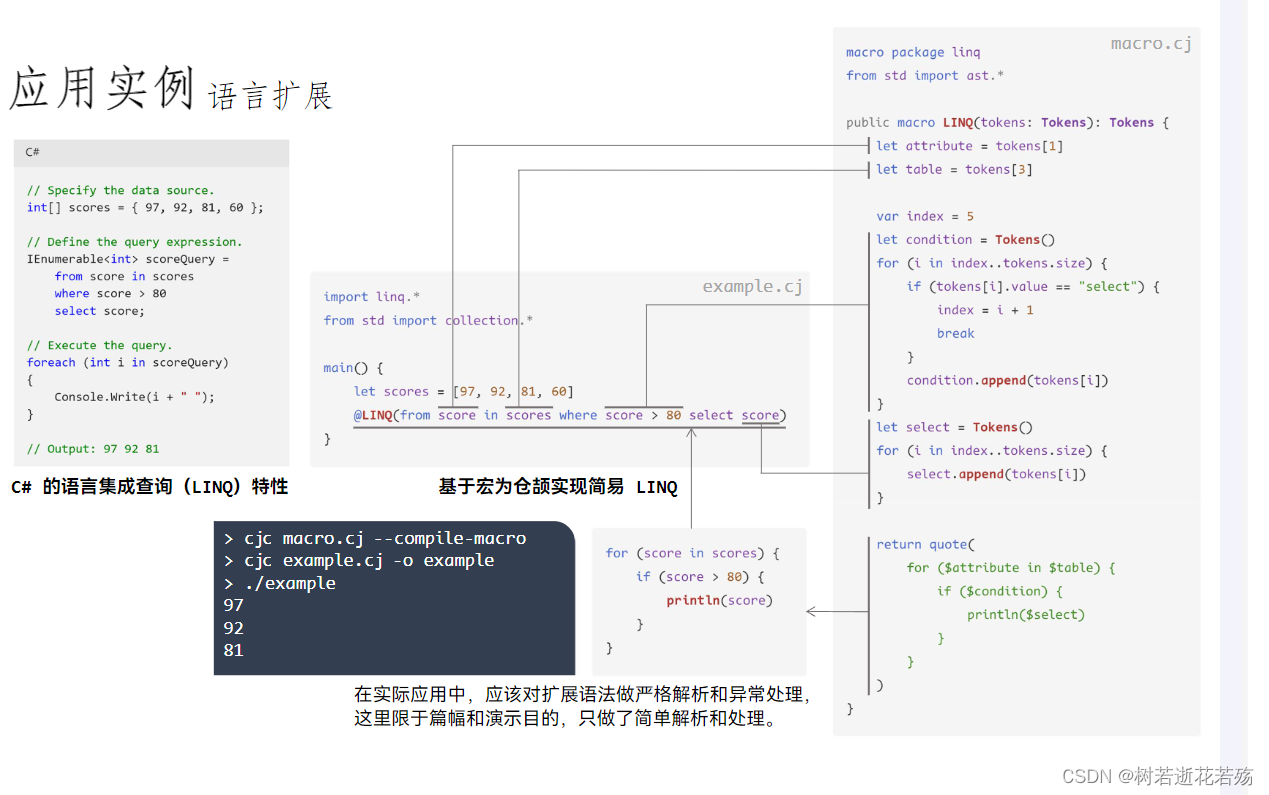
Task: Select 'for (score in scores) {' in the expanded snippet
Action: coord(692,553)
